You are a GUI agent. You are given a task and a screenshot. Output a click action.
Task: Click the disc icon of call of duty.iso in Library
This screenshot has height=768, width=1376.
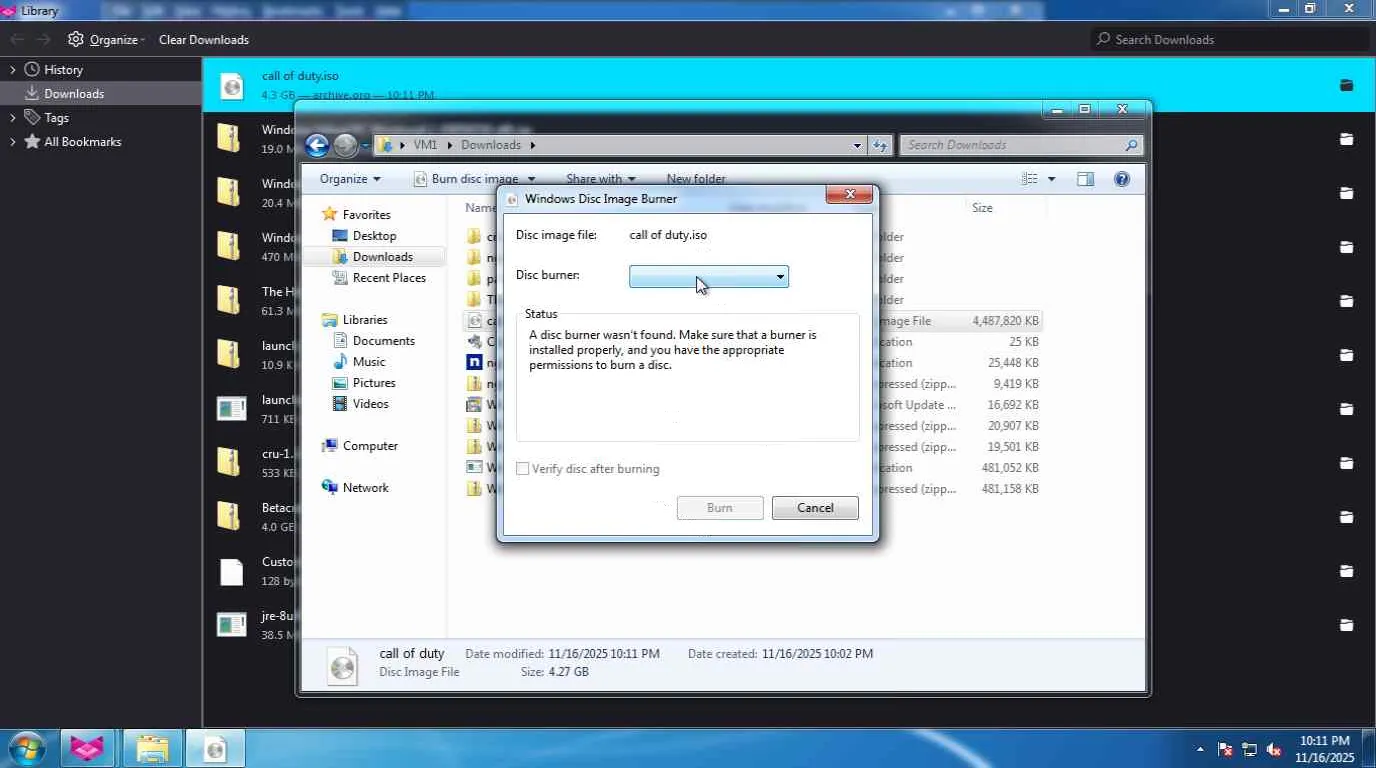tap(232, 85)
